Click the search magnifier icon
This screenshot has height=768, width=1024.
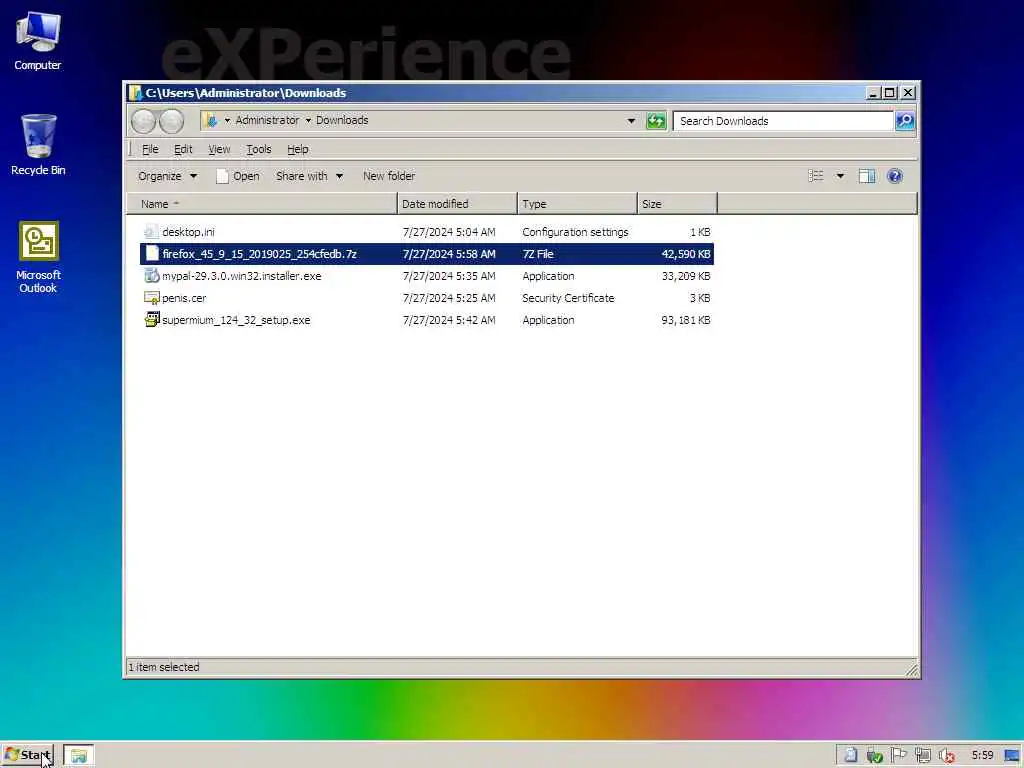(905, 121)
